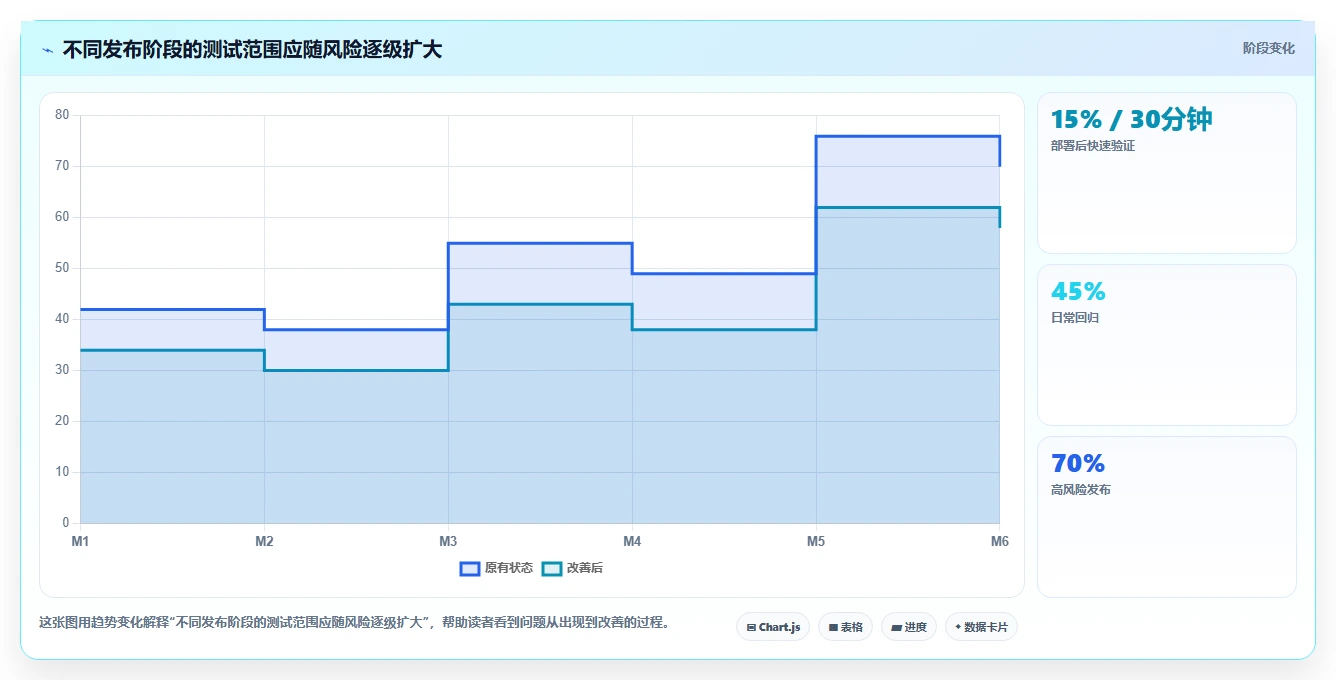Click the chart title 不同发布阶段的测试范围应随风险逐级扩大
Screen dimensions: 1336x680
252,49
